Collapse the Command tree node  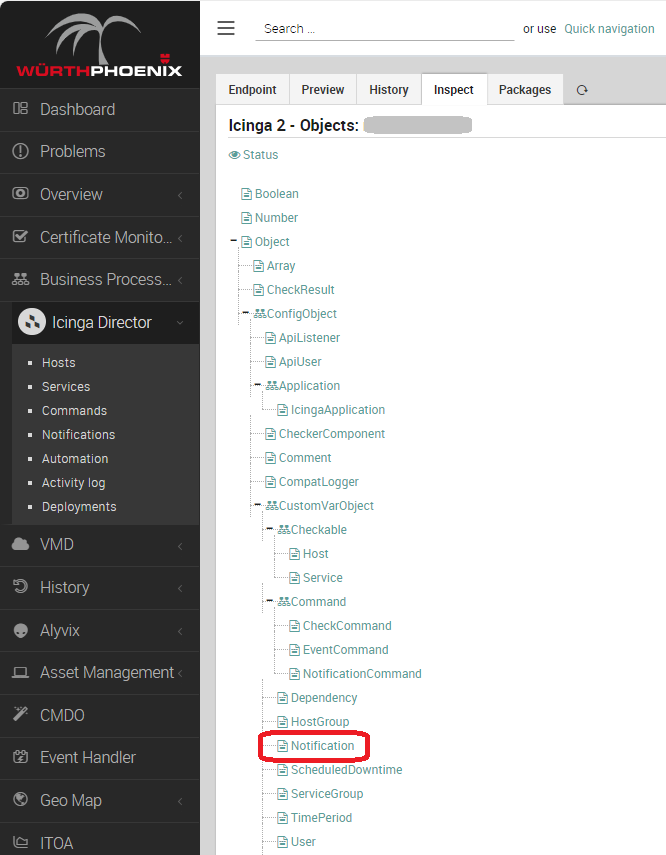269,600
